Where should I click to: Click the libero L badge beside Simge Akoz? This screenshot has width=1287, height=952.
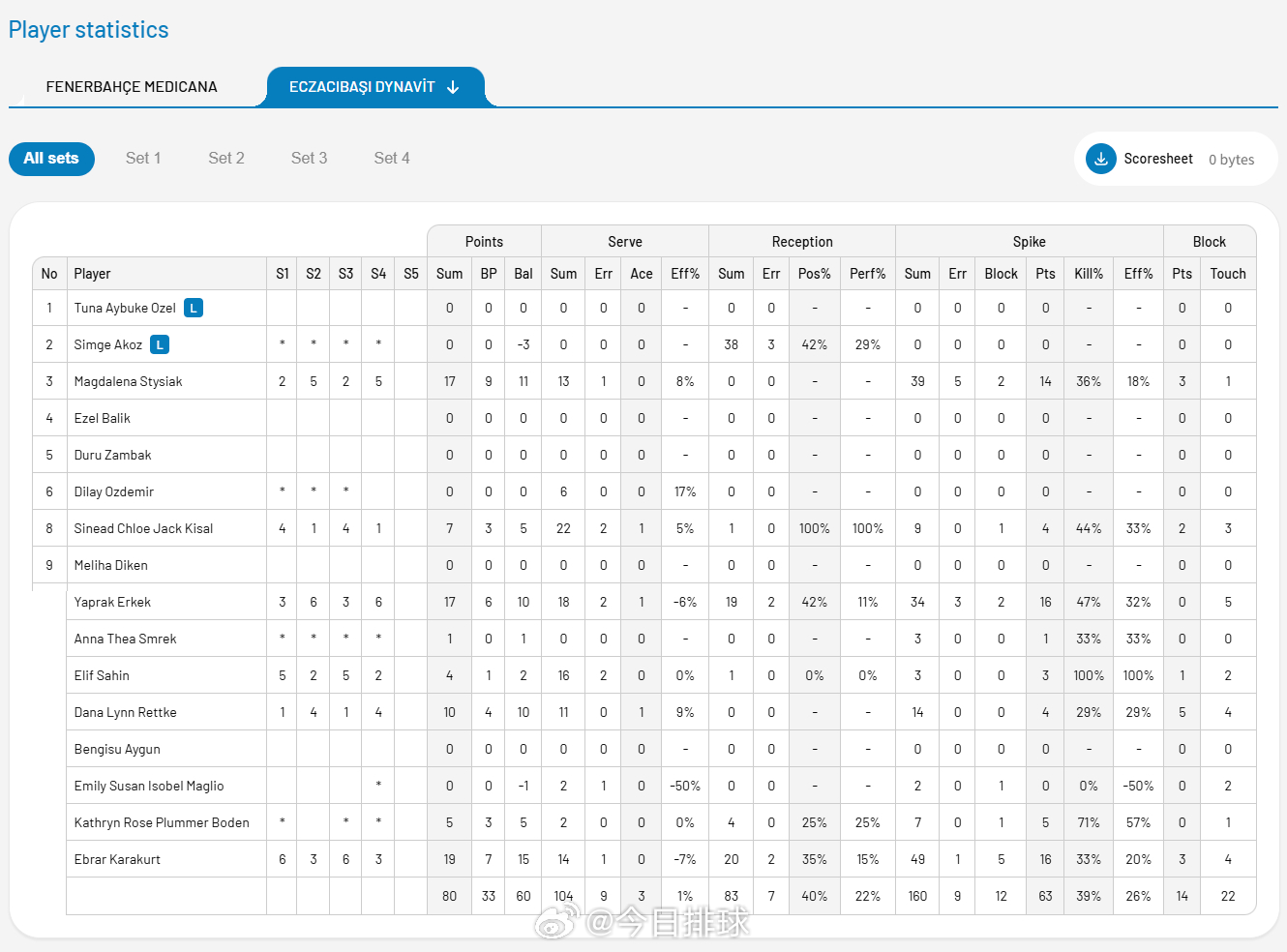click(160, 344)
